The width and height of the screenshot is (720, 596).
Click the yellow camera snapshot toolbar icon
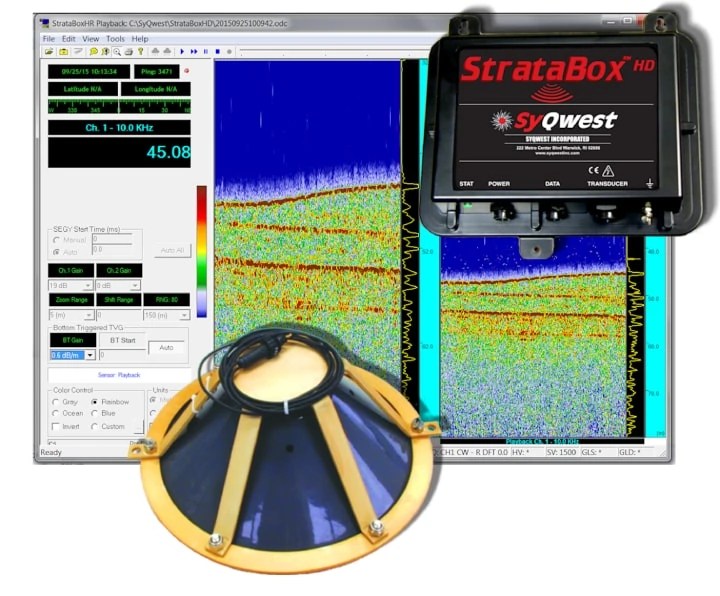[63, 52]
